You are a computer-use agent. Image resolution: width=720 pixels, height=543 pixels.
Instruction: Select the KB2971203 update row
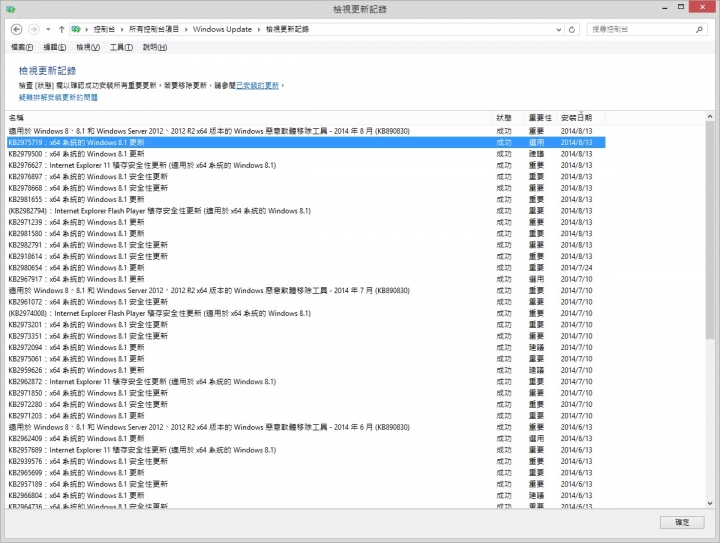[x=306, y=415]
